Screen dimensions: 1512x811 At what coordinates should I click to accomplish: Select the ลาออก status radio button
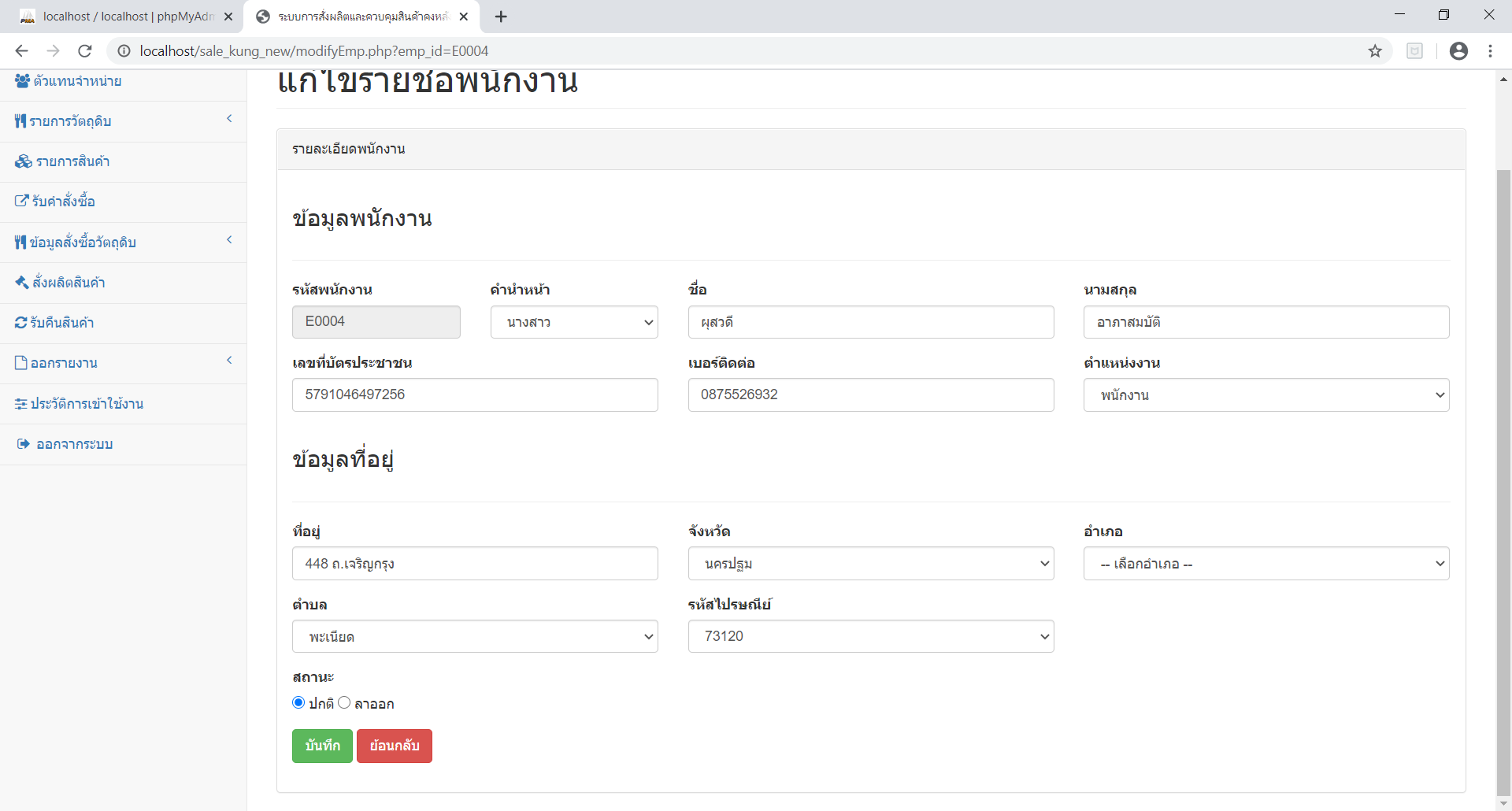[x=344, y=702]
